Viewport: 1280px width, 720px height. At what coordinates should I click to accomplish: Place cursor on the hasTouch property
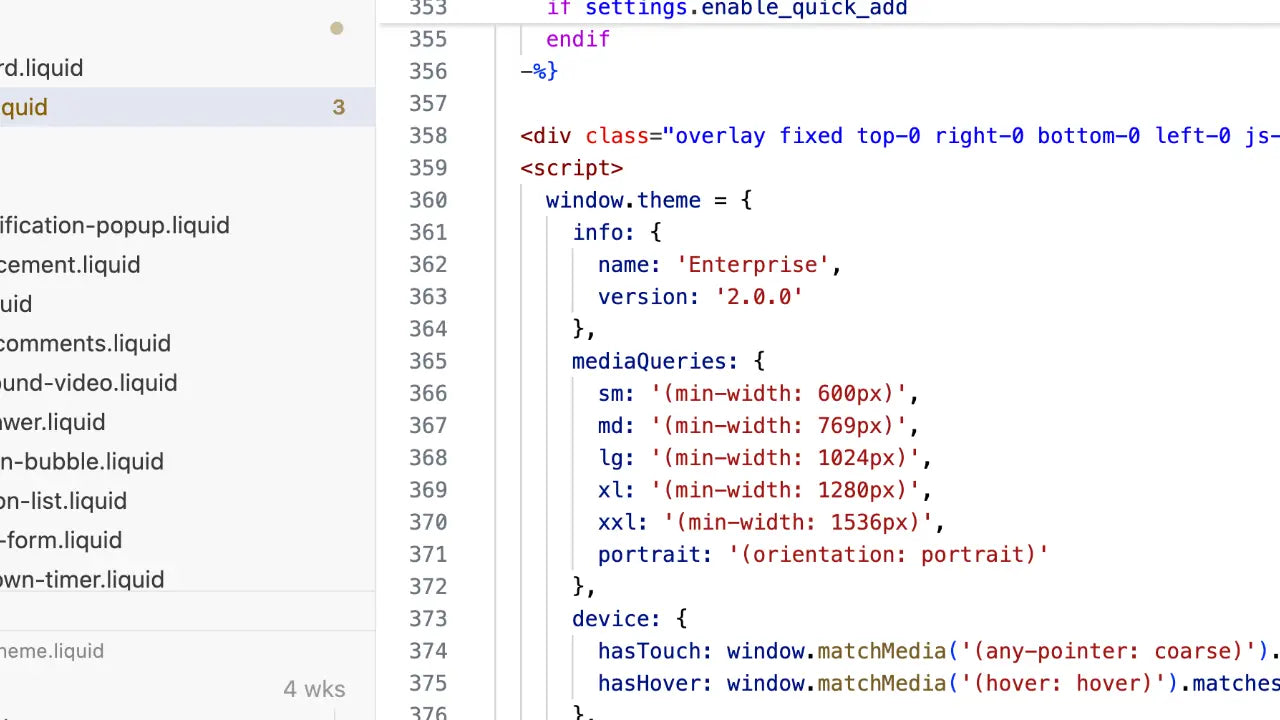click(647, 651)
